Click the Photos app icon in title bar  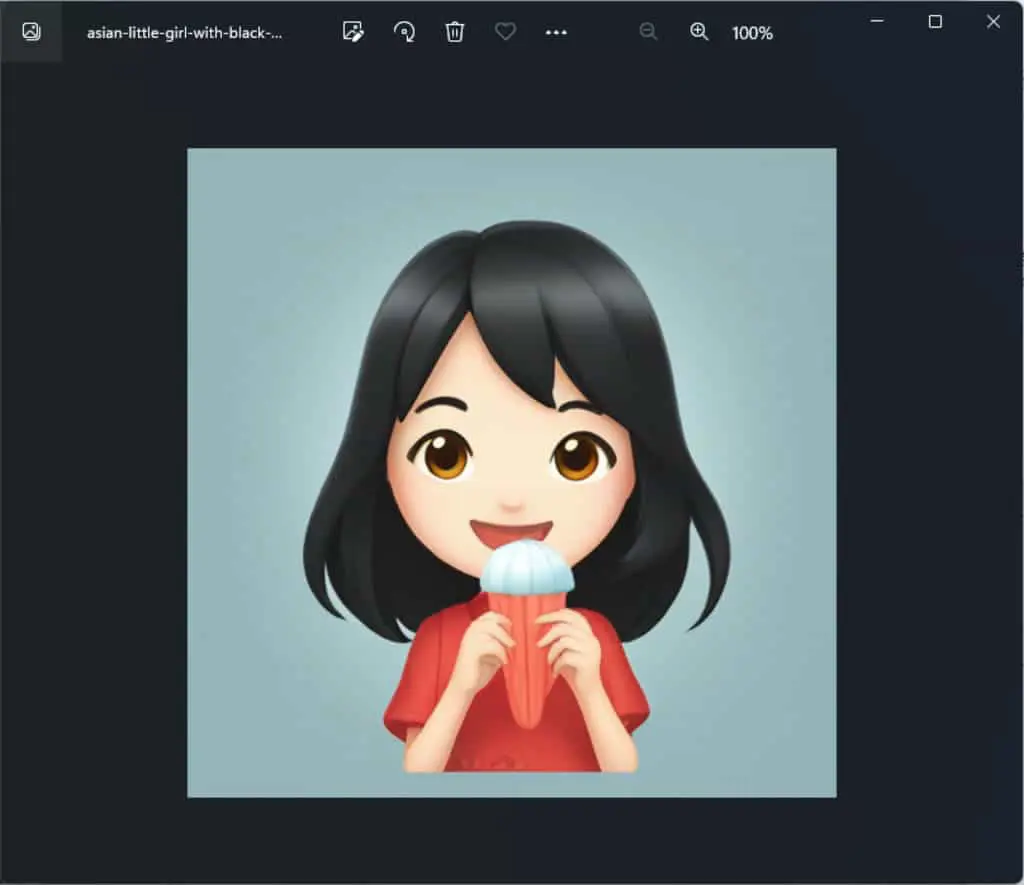(x=31, y=31)
